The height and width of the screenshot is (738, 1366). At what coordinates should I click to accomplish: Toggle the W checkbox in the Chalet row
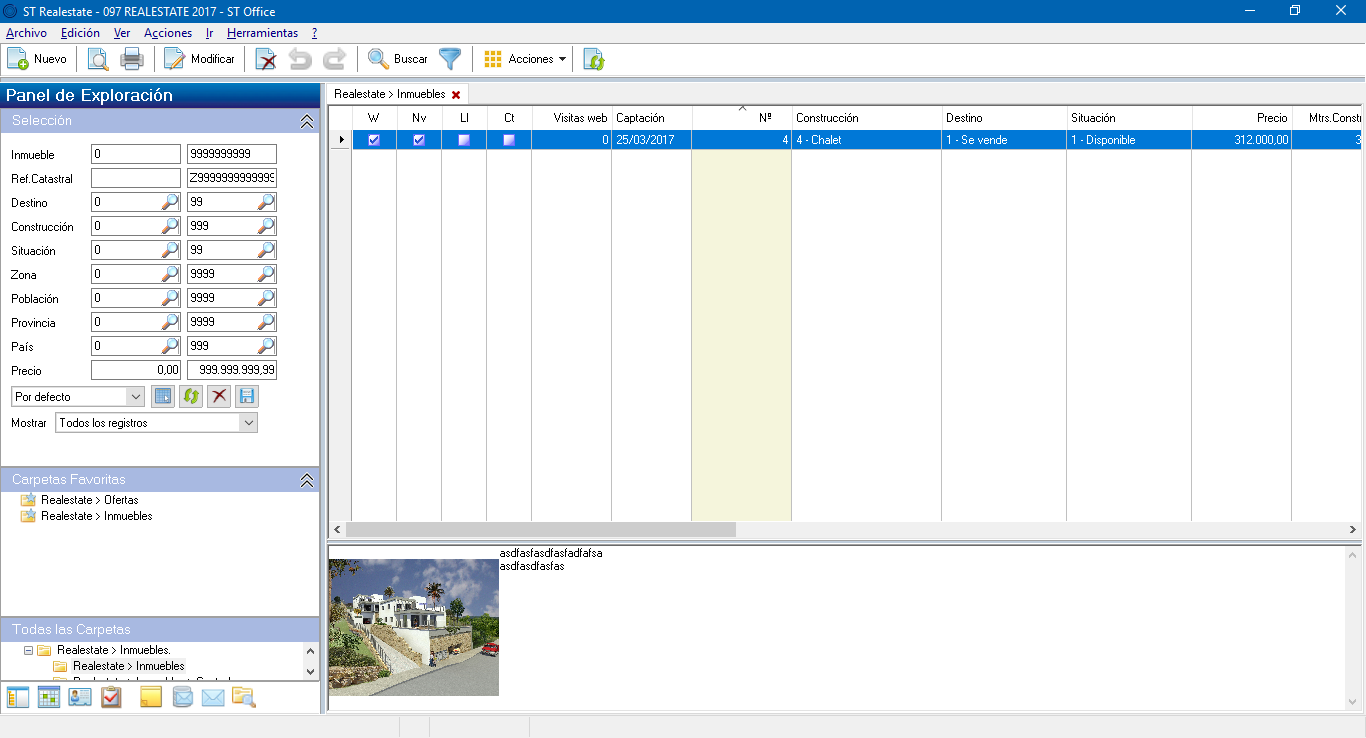click(374, 140)
